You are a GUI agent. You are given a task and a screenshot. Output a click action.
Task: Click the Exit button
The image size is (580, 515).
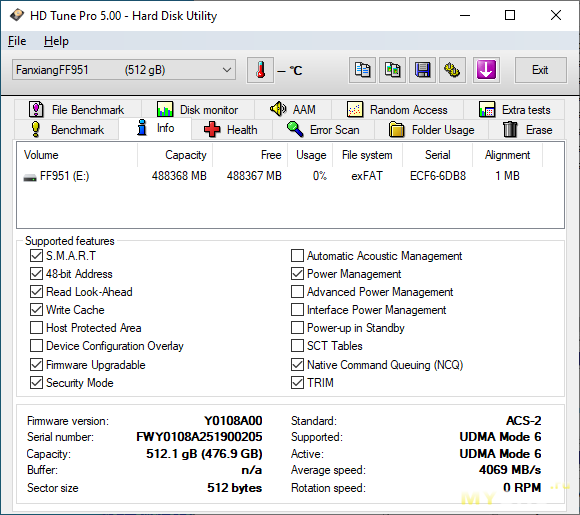tap(540, 70)
